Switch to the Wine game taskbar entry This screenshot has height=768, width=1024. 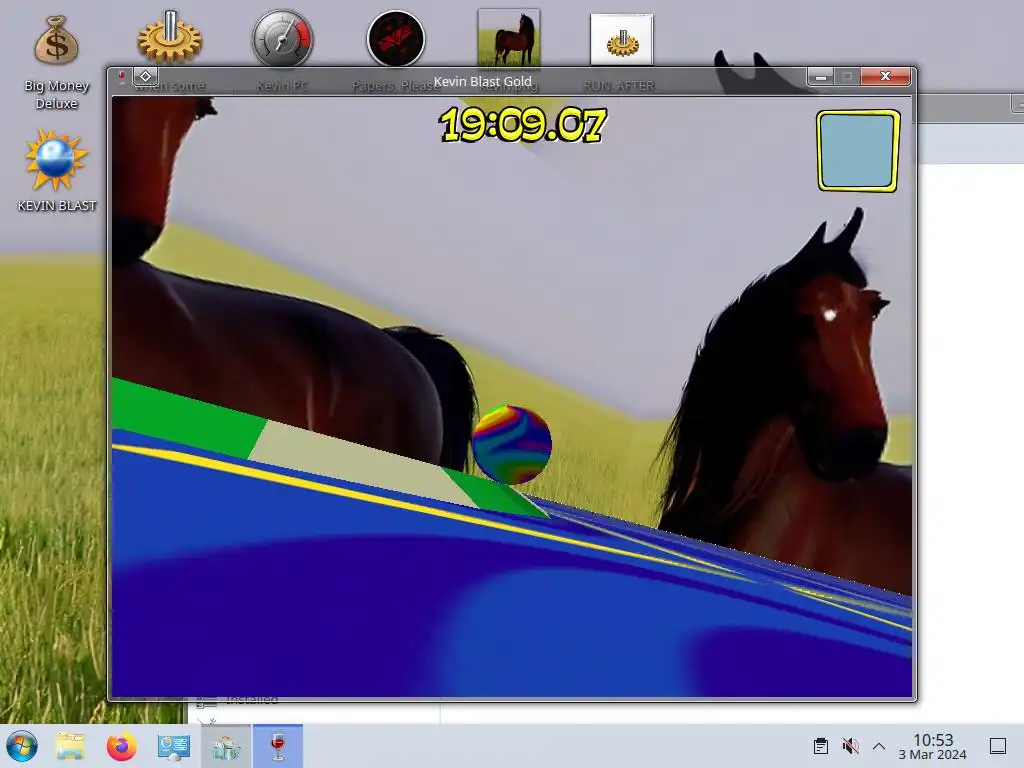click(x=278, y=746)
